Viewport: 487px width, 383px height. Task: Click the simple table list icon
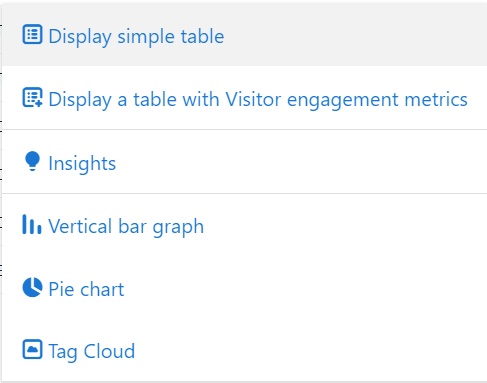[x=32, y=34]
